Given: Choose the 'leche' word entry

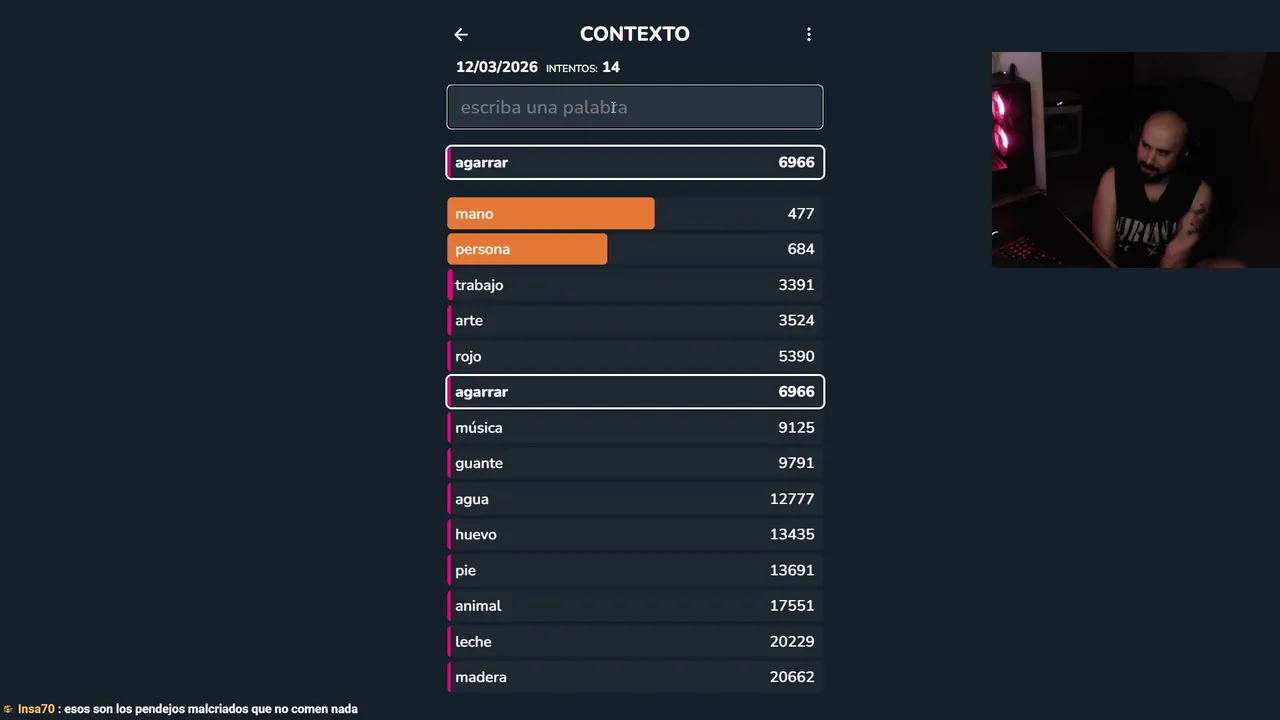Looking at the screenshot, I should point(634,642).
